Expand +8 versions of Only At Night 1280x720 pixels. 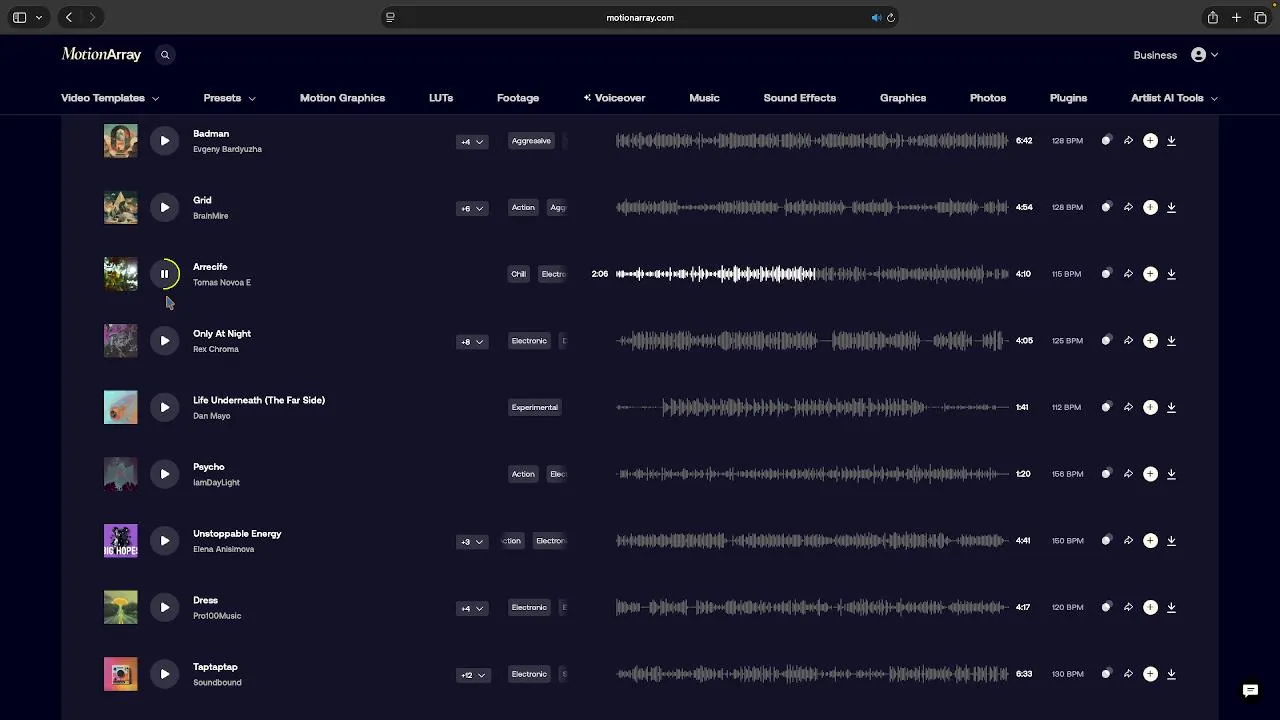(x=472, y=342)
